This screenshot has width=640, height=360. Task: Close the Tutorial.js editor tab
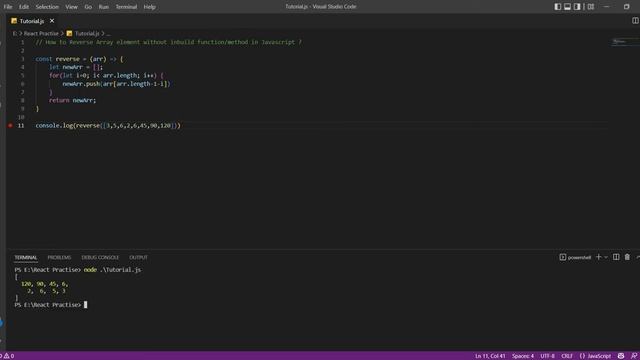(52, 21)
